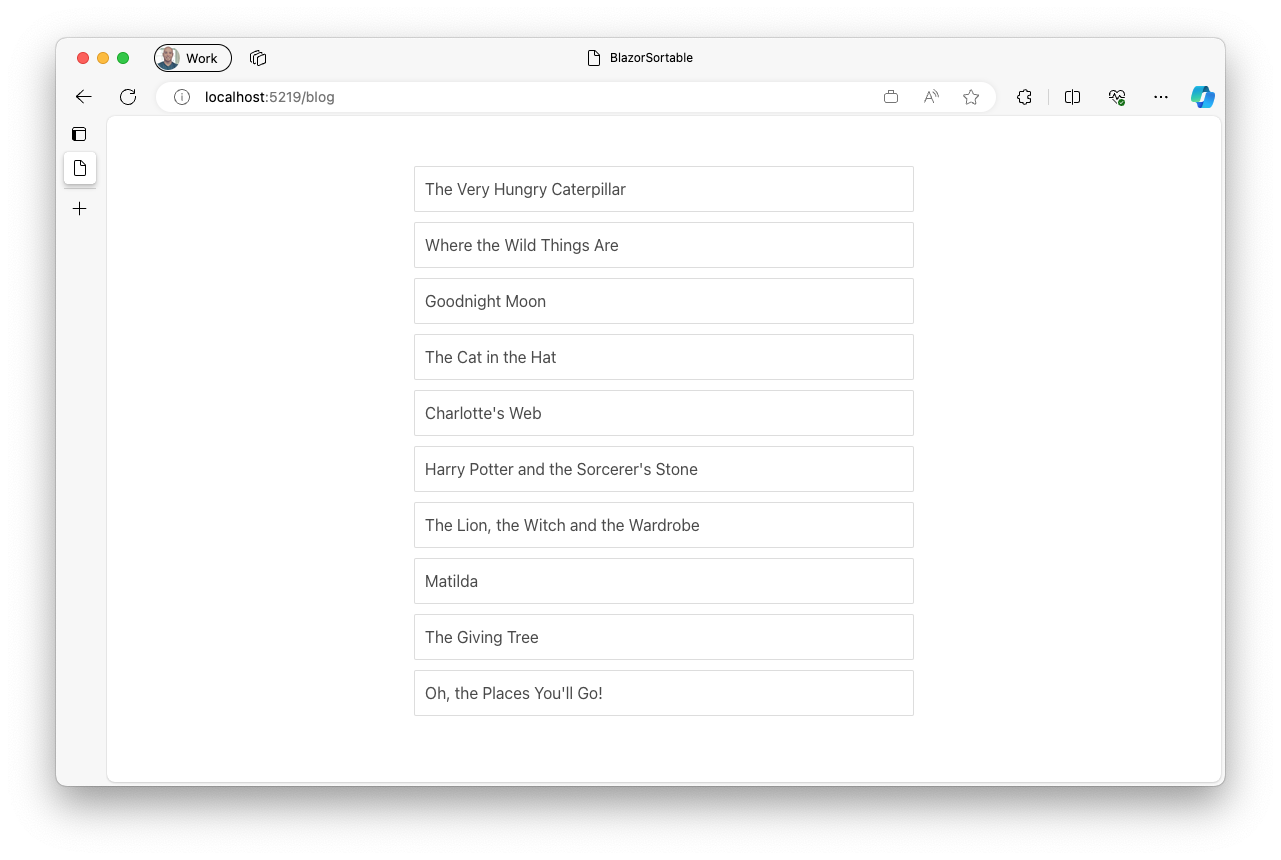
Task: View site information for localhost
Action: (x=180, y=97)
